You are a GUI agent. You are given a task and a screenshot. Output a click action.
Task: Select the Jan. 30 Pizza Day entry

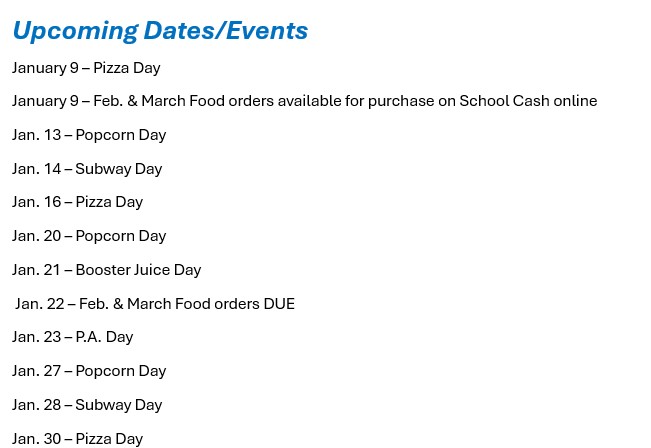(77, 438)
